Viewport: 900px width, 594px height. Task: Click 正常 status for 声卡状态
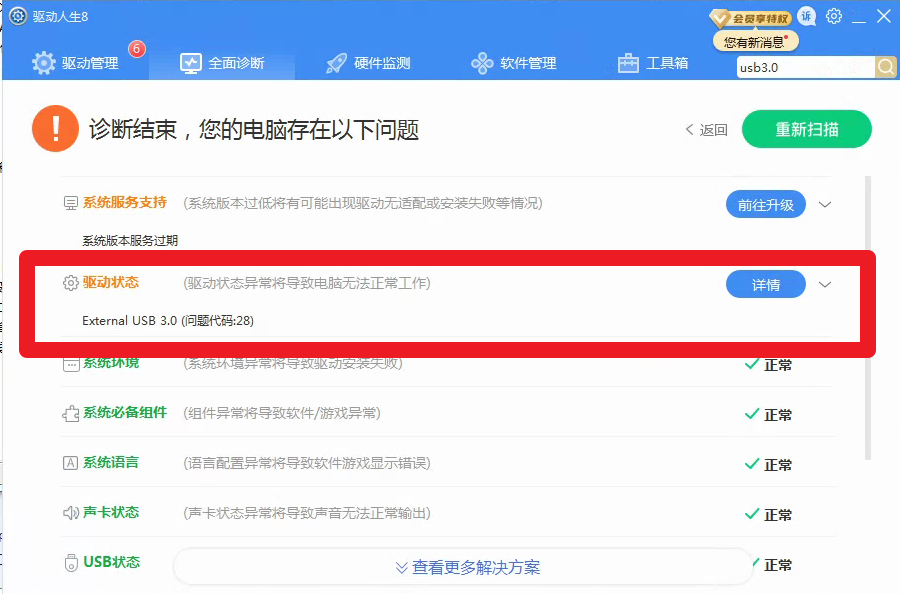[x=769, y=514]
